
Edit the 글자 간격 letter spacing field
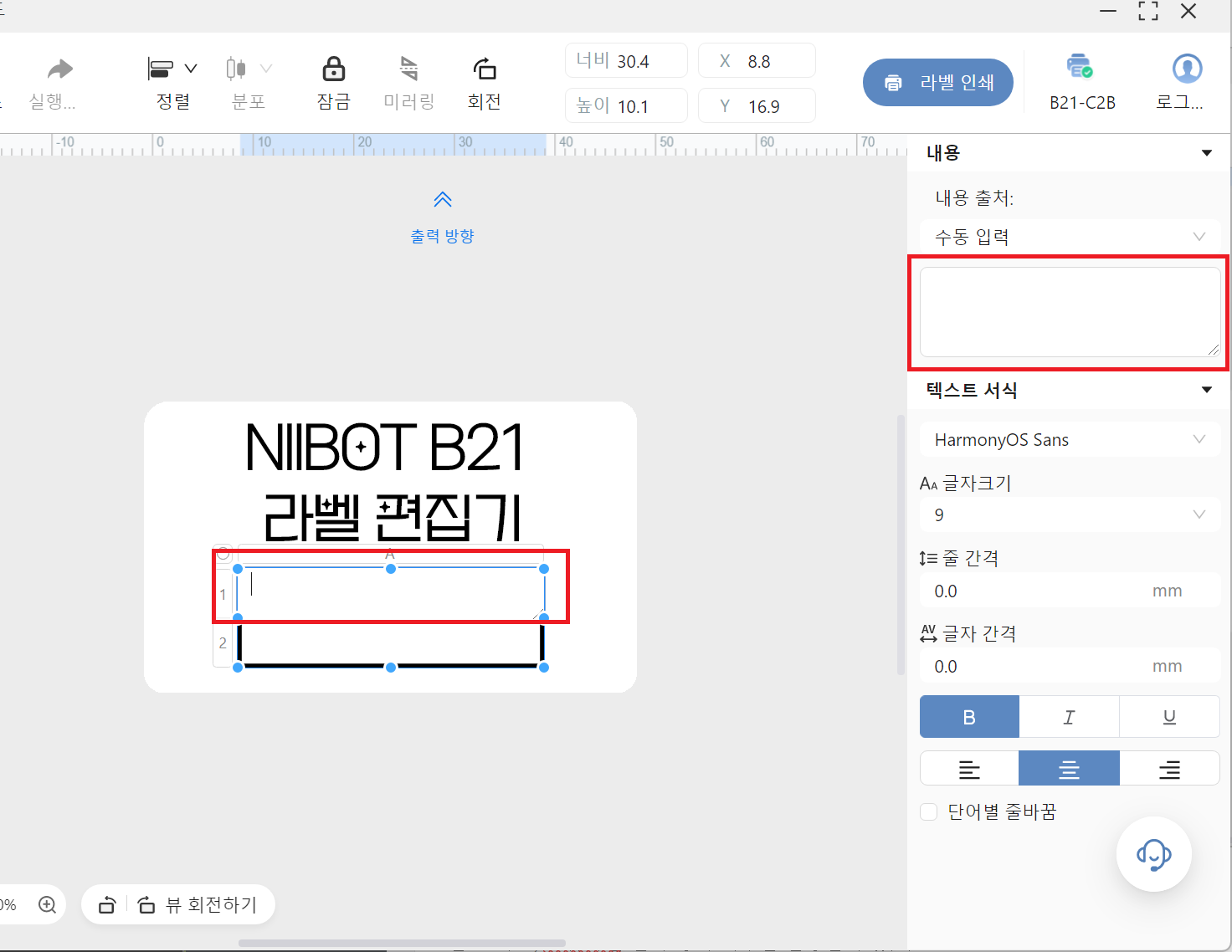1070,667
